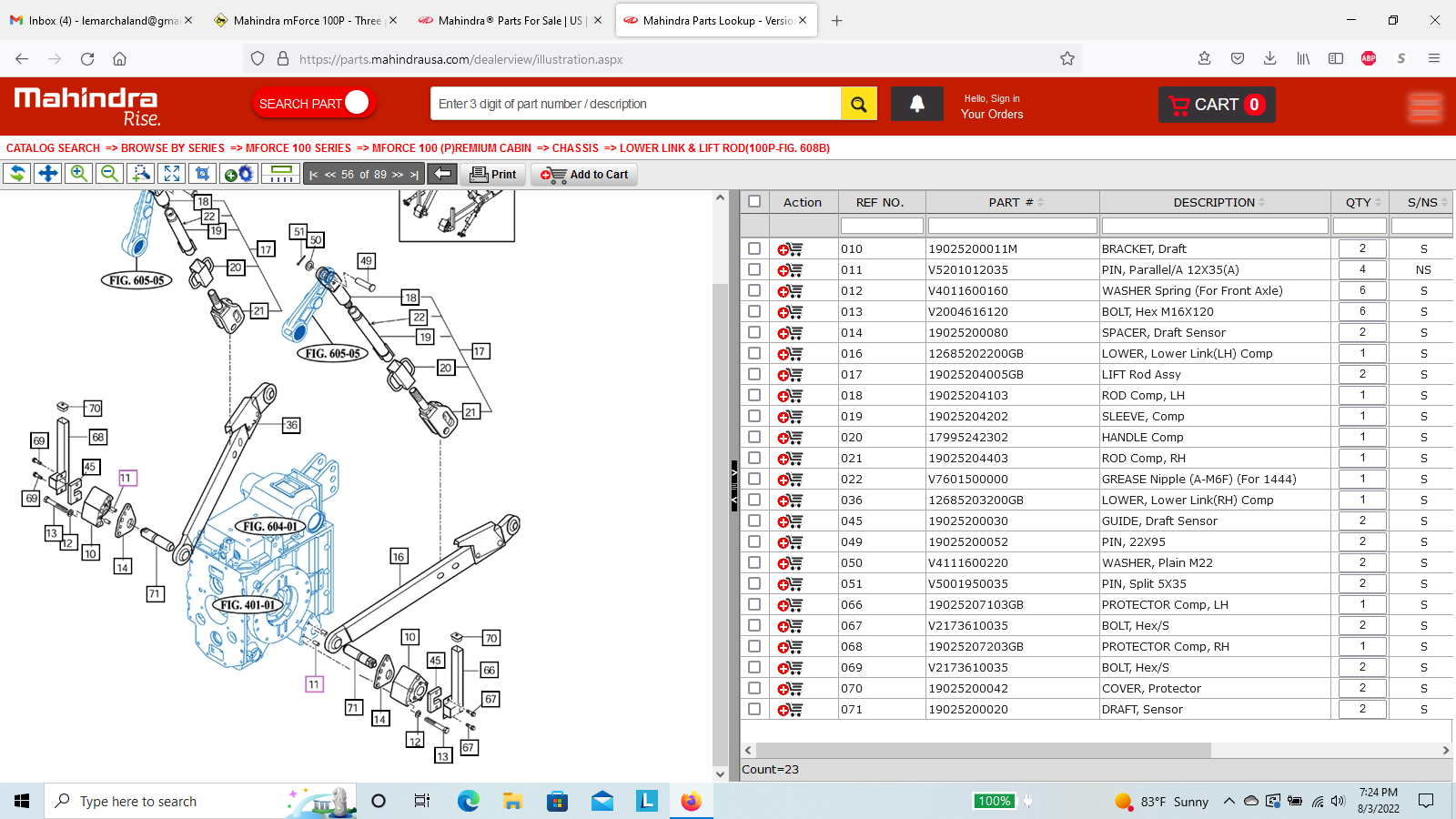Image resolution: width=1456 pixels, height=819 pixels.
Task: Check the box for BRACKET, Draft row
Action: [x=754, y=248]
